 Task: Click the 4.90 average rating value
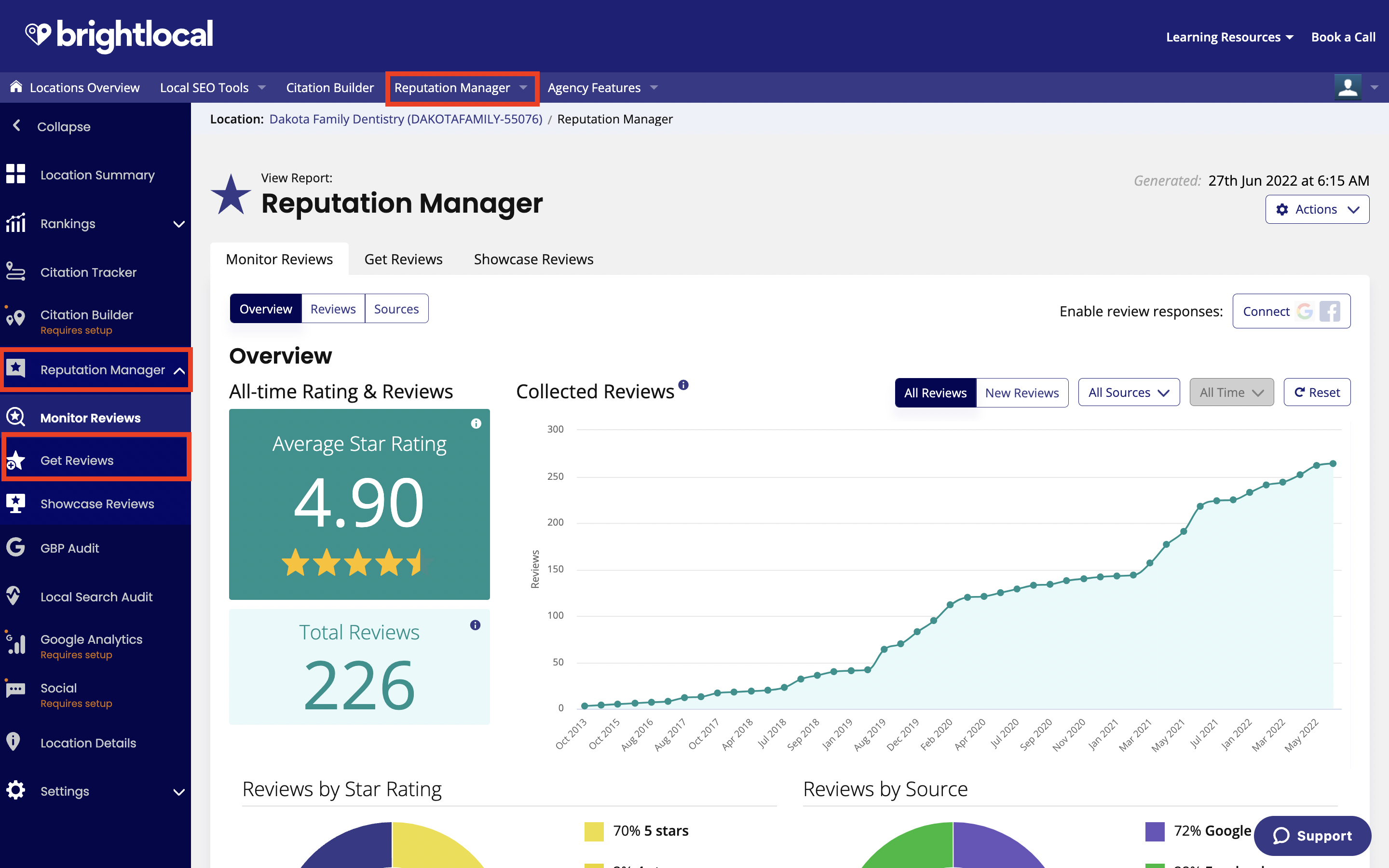click(x=359, y=503)
